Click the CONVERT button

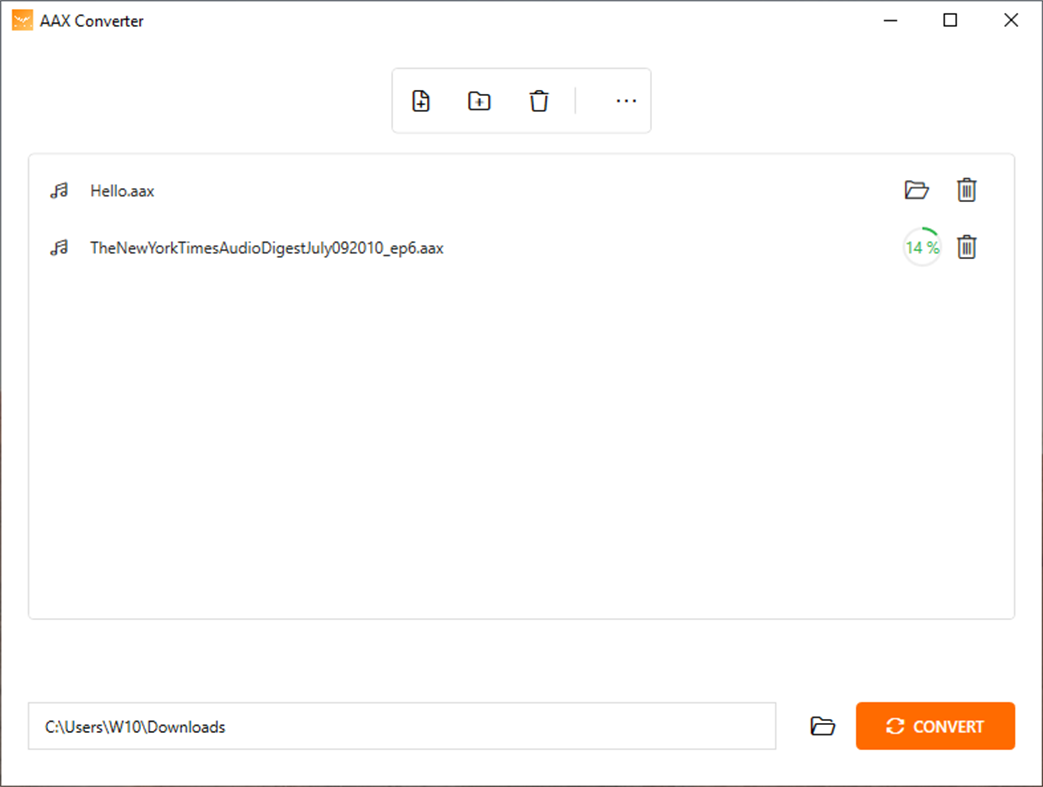(935, 726)
